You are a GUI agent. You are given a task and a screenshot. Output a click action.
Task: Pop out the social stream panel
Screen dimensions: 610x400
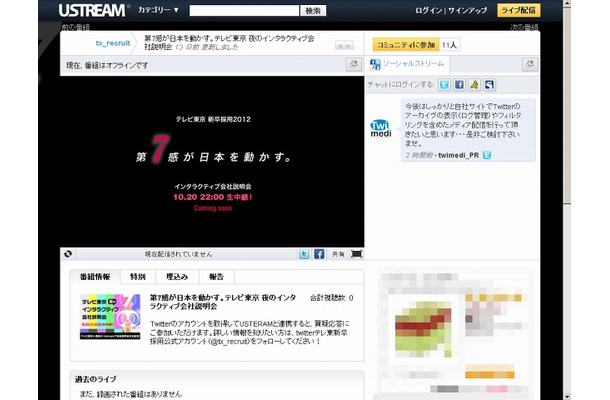pyautogui.click(x=530, y=64)
